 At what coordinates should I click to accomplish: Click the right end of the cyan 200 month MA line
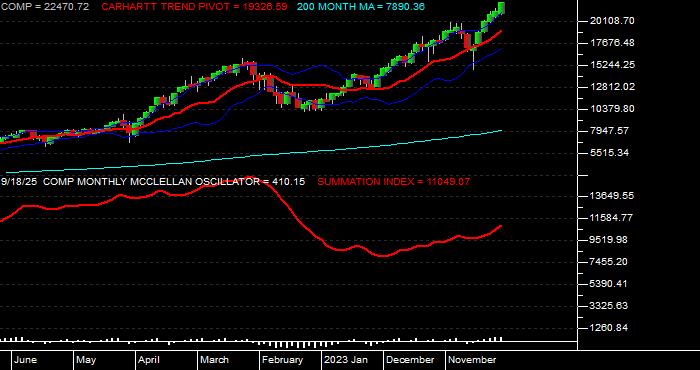click(x=501, y=130)
